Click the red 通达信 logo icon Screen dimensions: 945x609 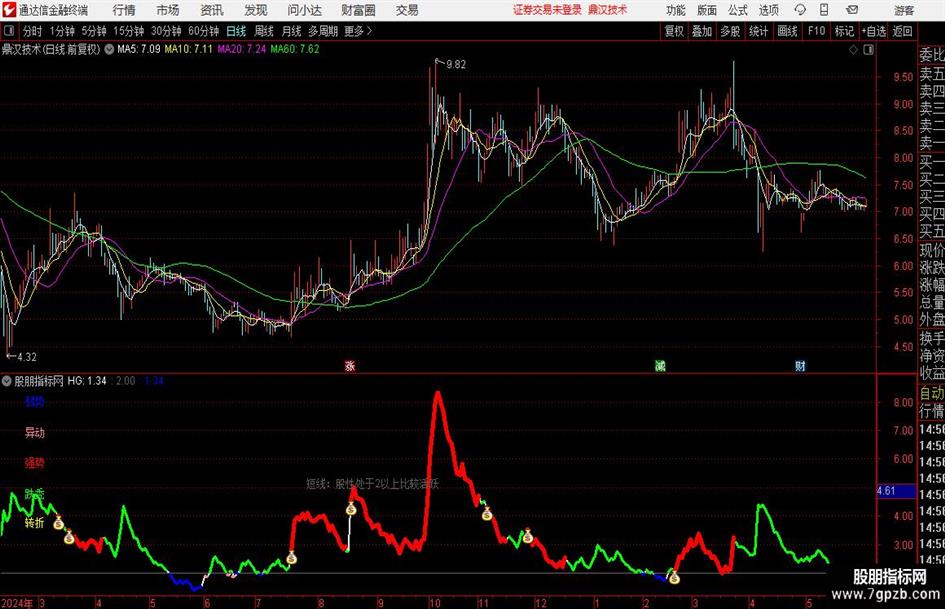[9, 10]
